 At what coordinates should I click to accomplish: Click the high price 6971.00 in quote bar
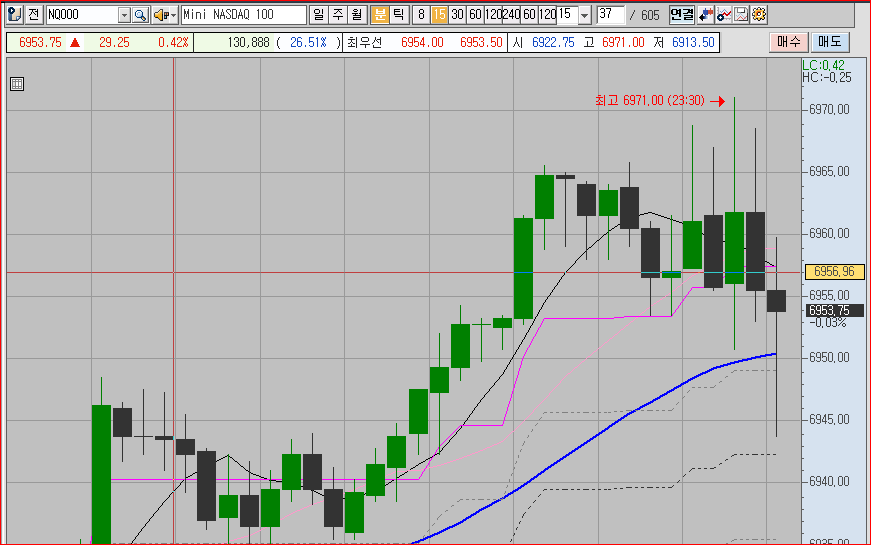623,42
